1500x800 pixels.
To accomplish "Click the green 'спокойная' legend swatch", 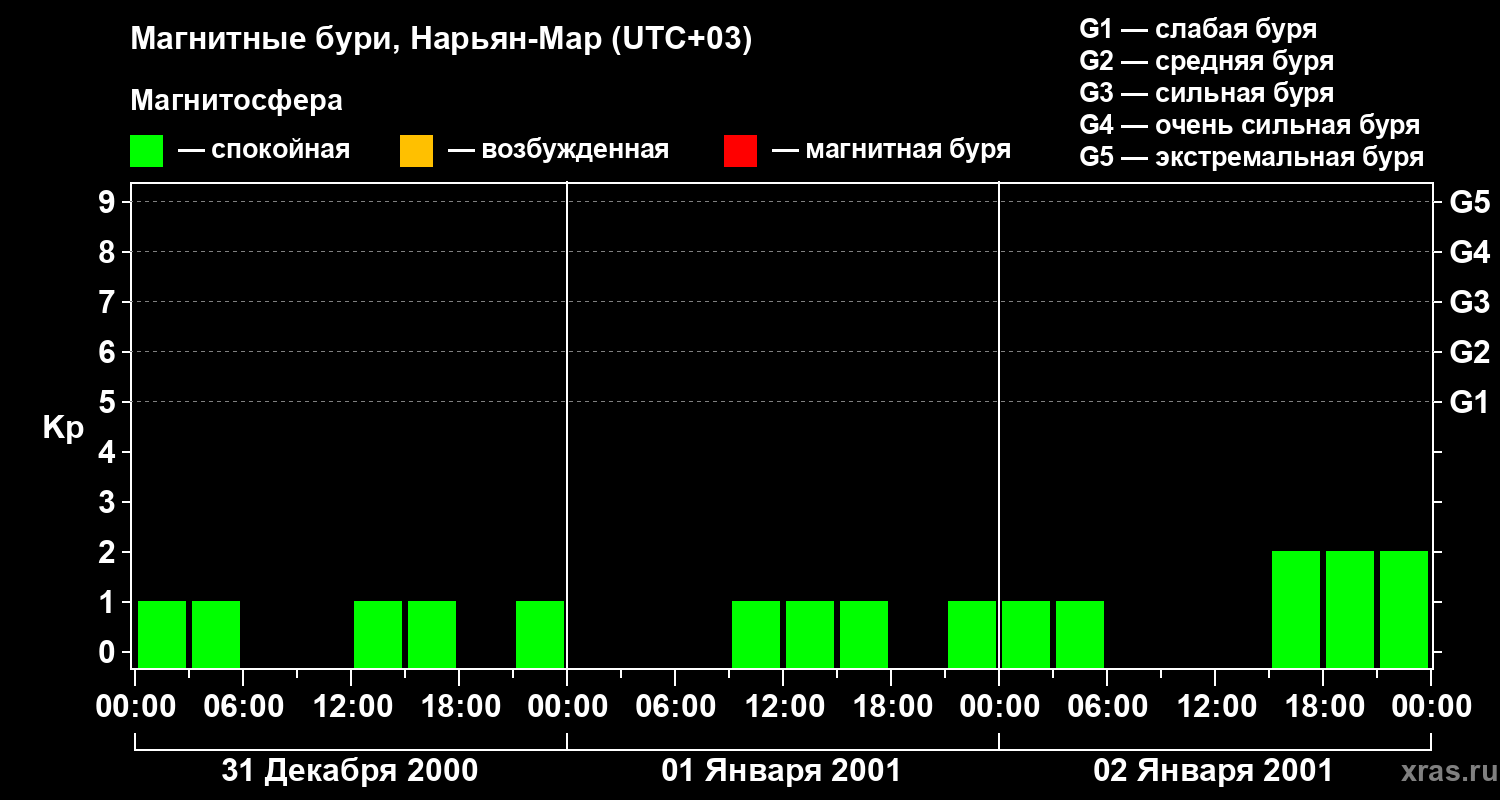I will point(146,151).
